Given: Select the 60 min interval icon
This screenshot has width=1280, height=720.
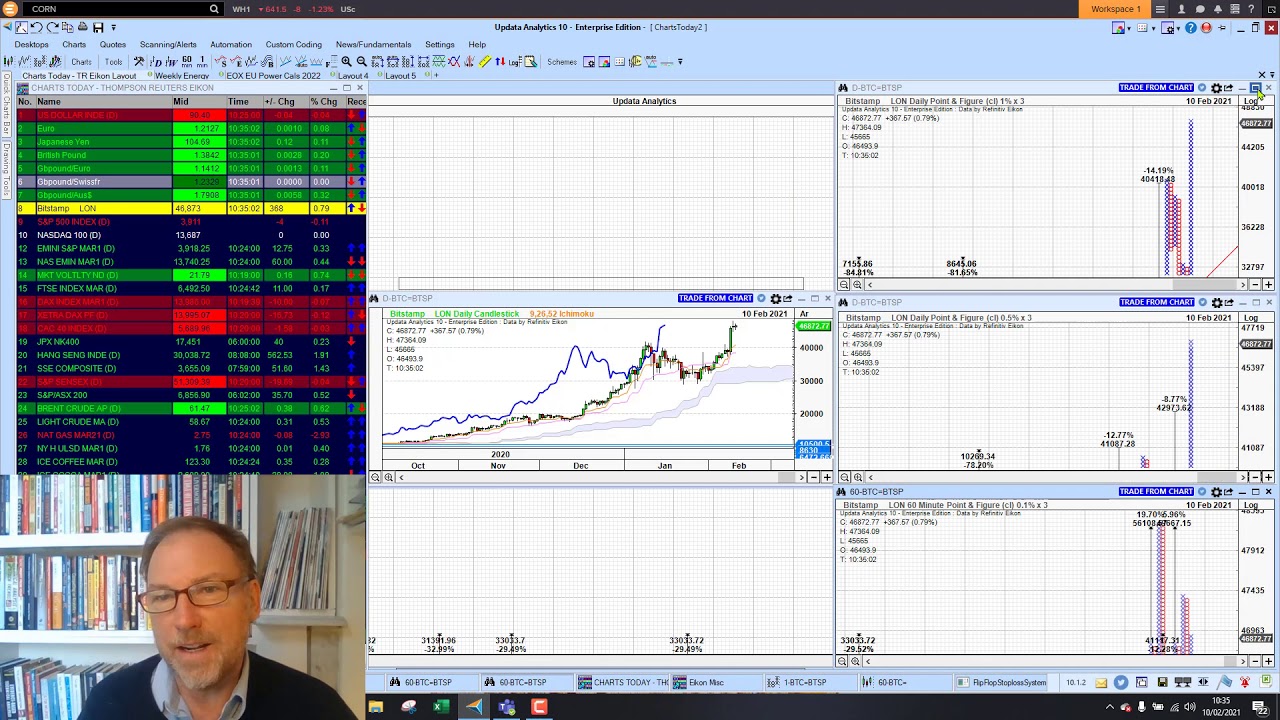Looking at the screenshot, I should pyautogui.click(x=187, y=61).
